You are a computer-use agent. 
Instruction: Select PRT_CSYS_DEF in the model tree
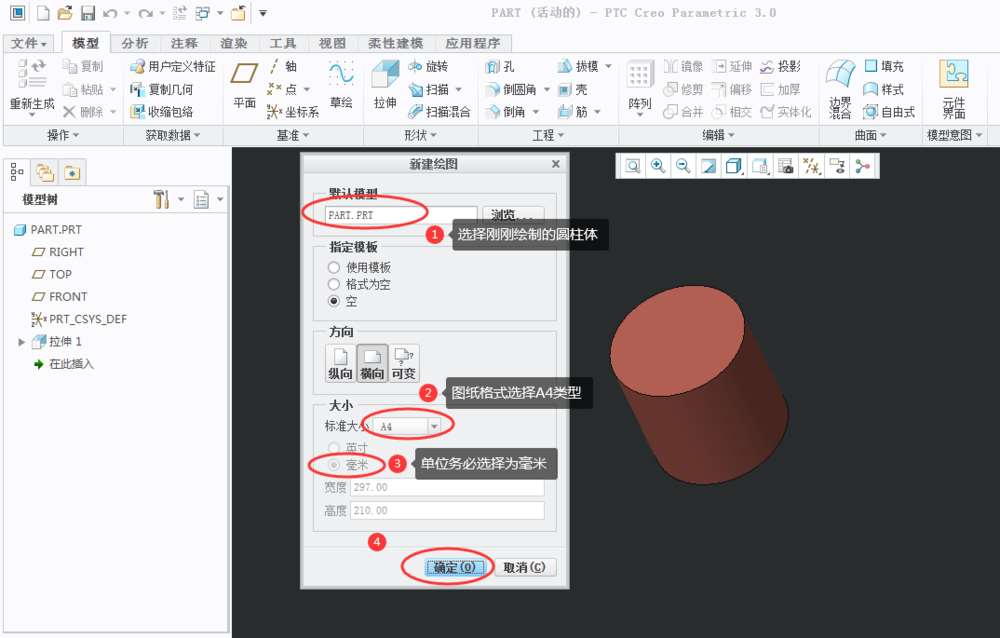pos(79,319)
